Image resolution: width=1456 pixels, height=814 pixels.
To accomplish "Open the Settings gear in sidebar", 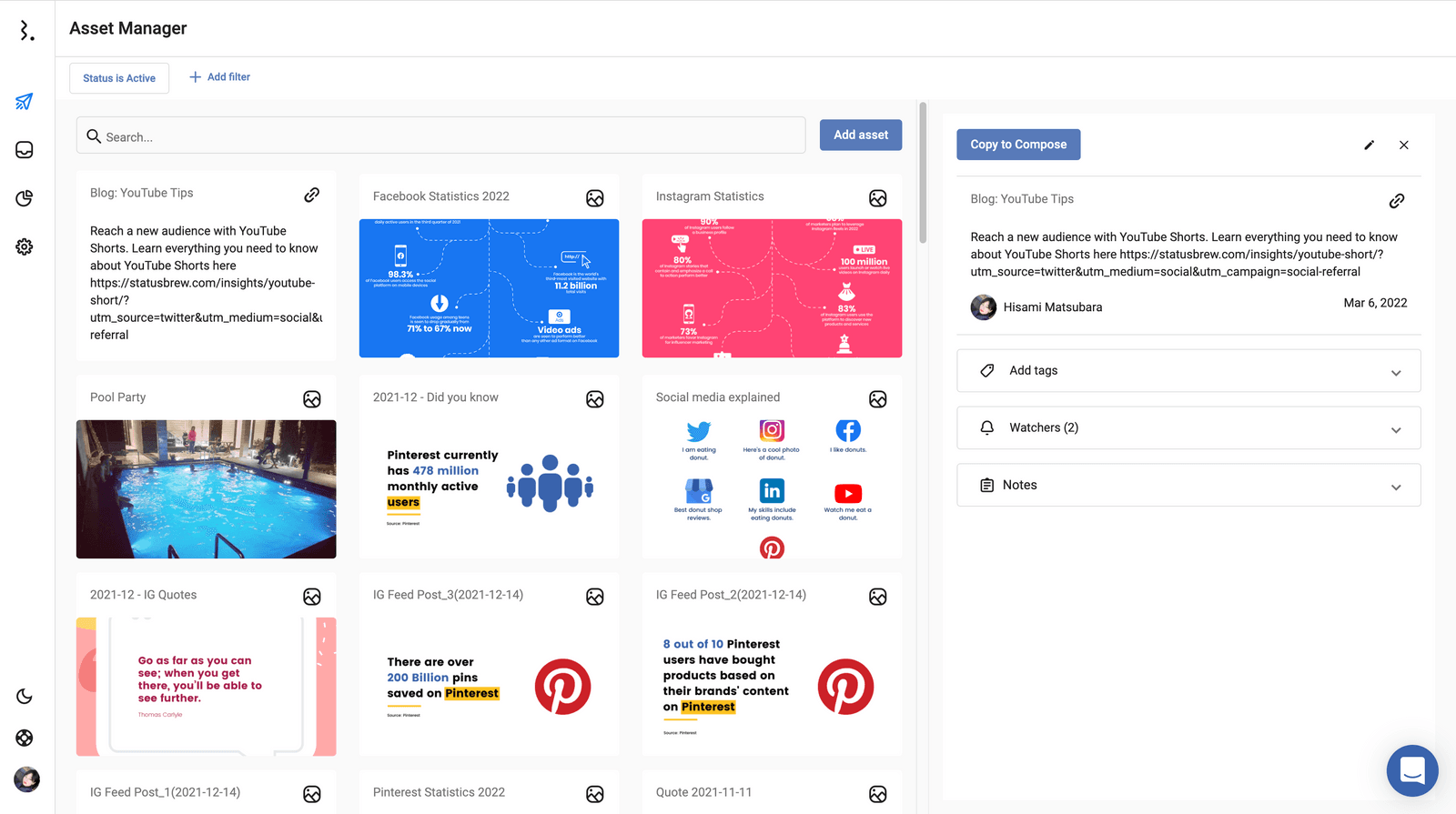I will (x=25, y=246).
